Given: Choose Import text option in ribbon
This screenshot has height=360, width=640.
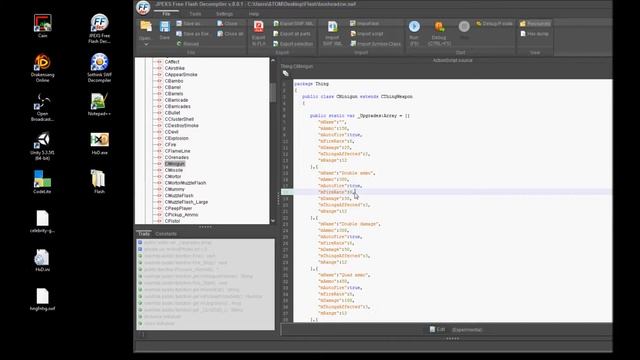Looking at the screenshot, I should coord(364,24).
